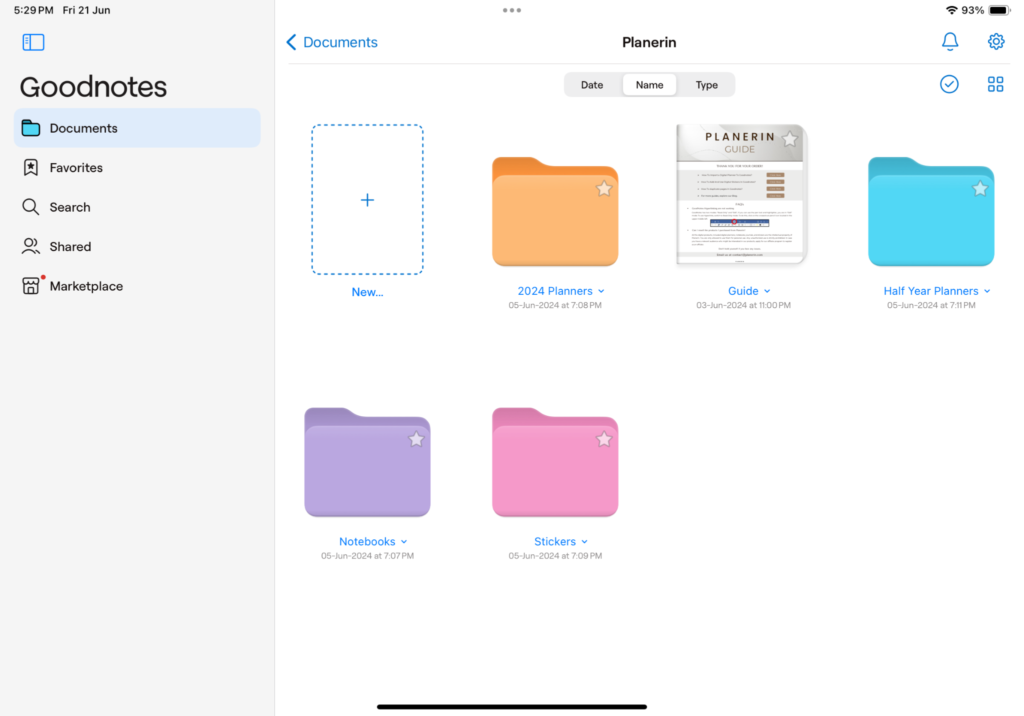Expand Half Year Planners options chevron
This screenshot has height=716, width=1024.
click(987, 291)
